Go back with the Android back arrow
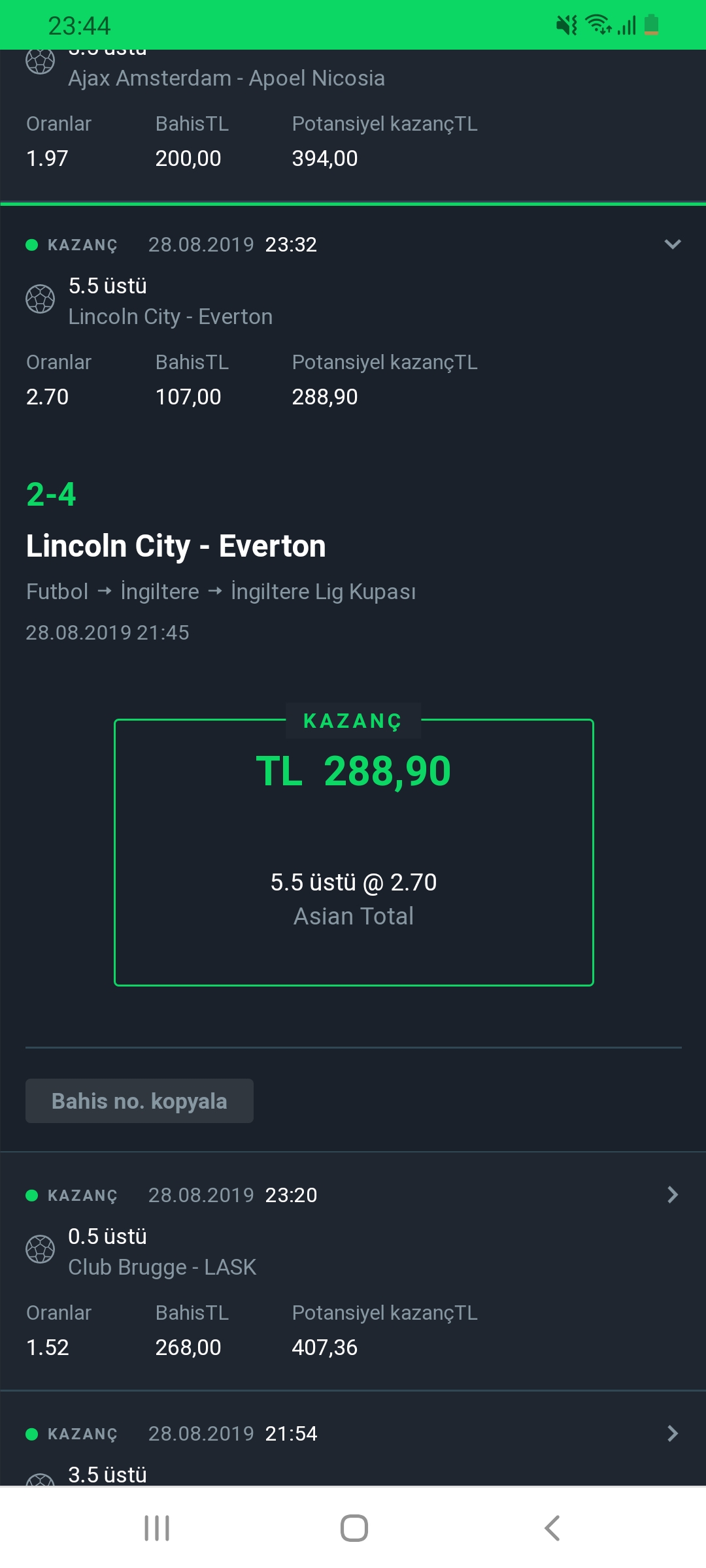 (552, 1528)
